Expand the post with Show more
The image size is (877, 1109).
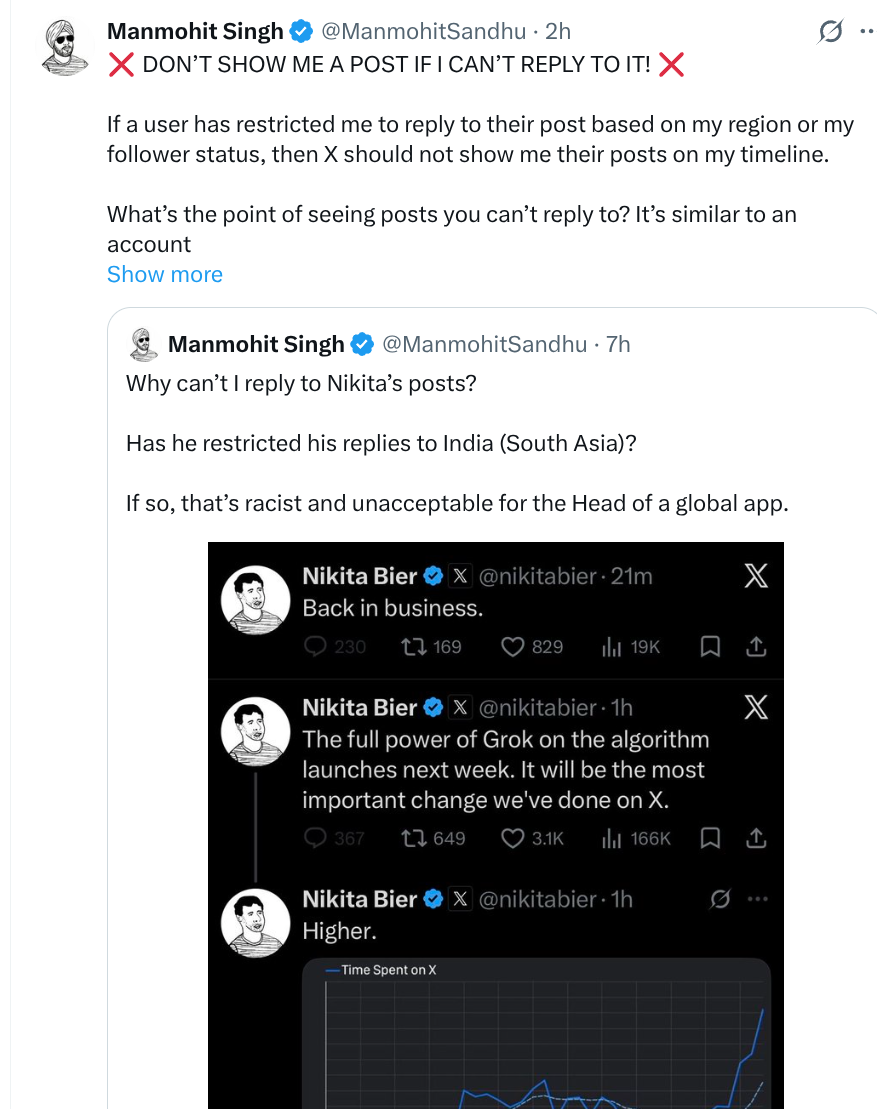tap(165, 274)
